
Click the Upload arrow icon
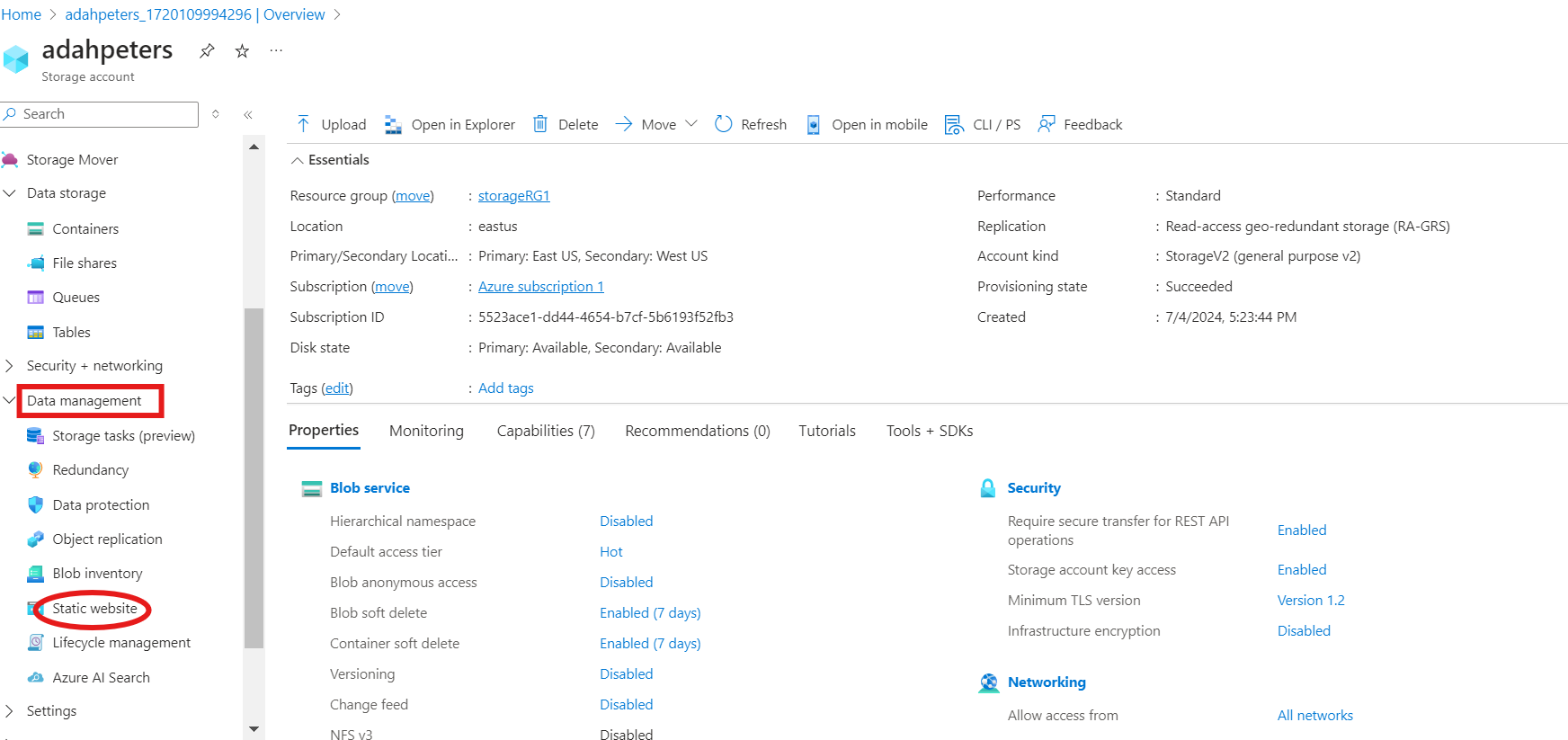pos(303,124)
